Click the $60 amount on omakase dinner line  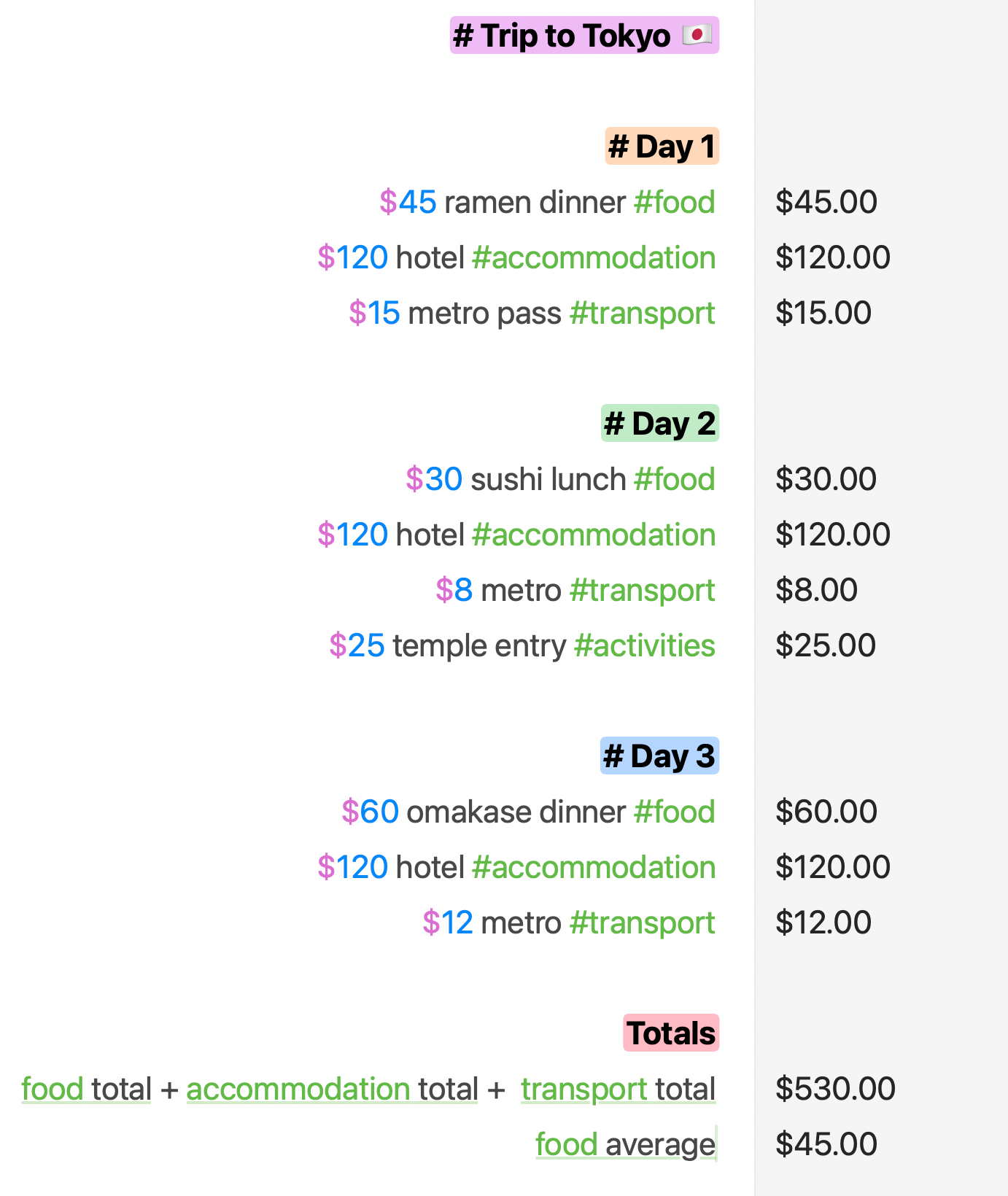tap(370, 812)
